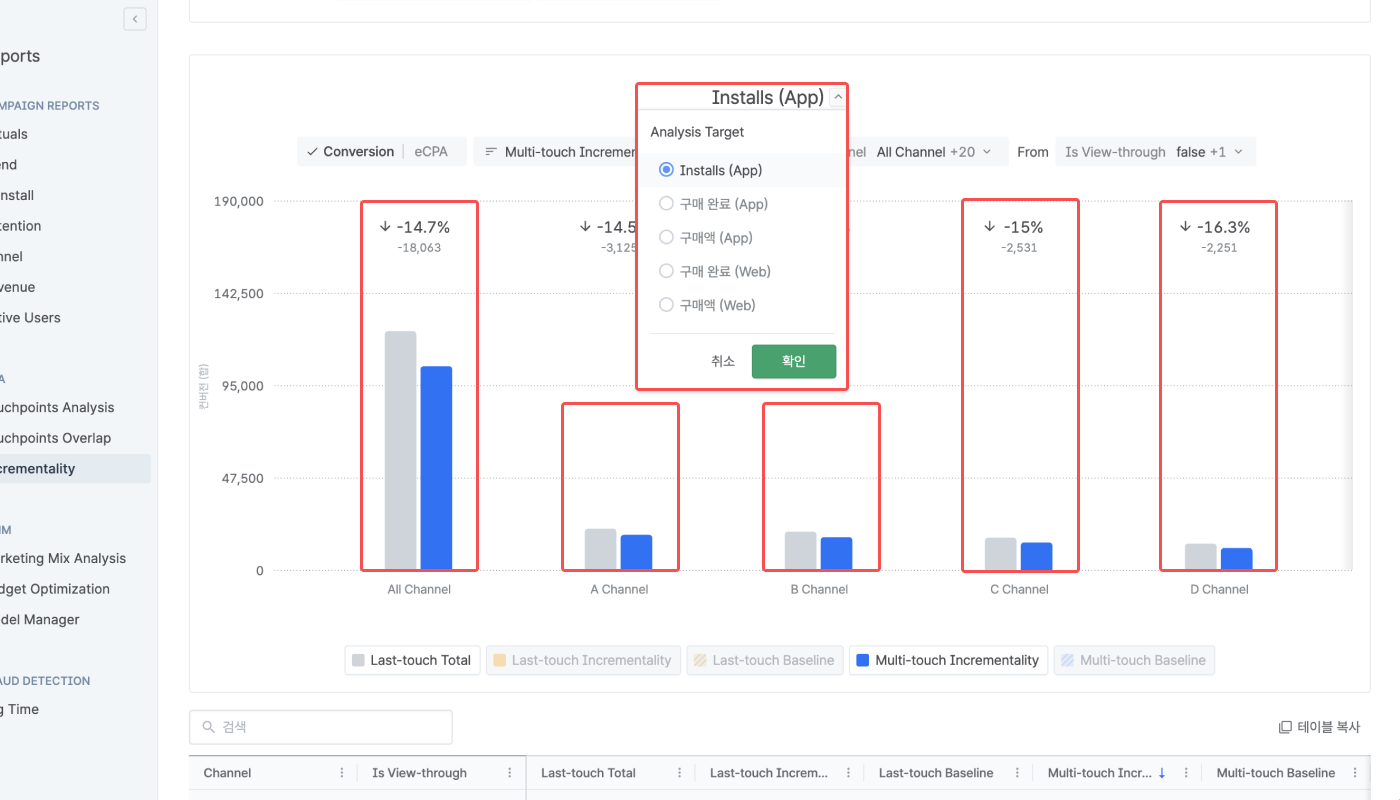Click the -2,531 difference value

pos(1019,248)
